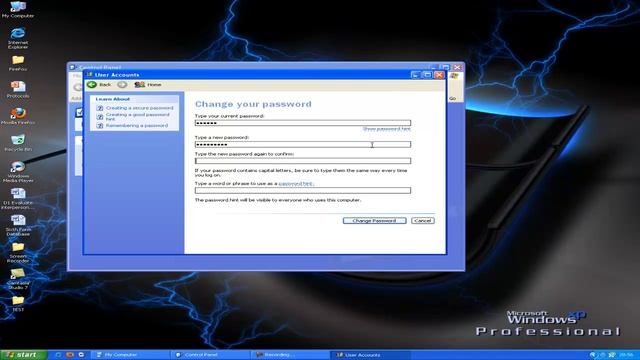
Task: Switch to My Computer taskbar button
Action: pyautogui.click(x=131, y=355)
